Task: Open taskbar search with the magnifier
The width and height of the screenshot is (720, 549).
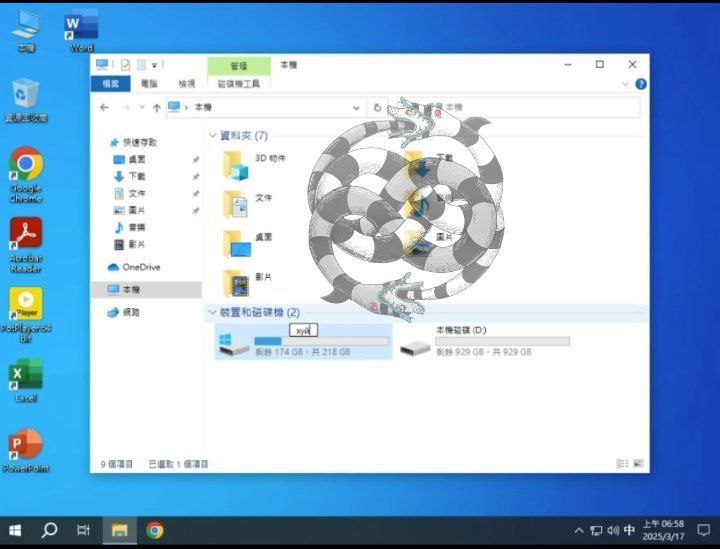Action: 49,531
